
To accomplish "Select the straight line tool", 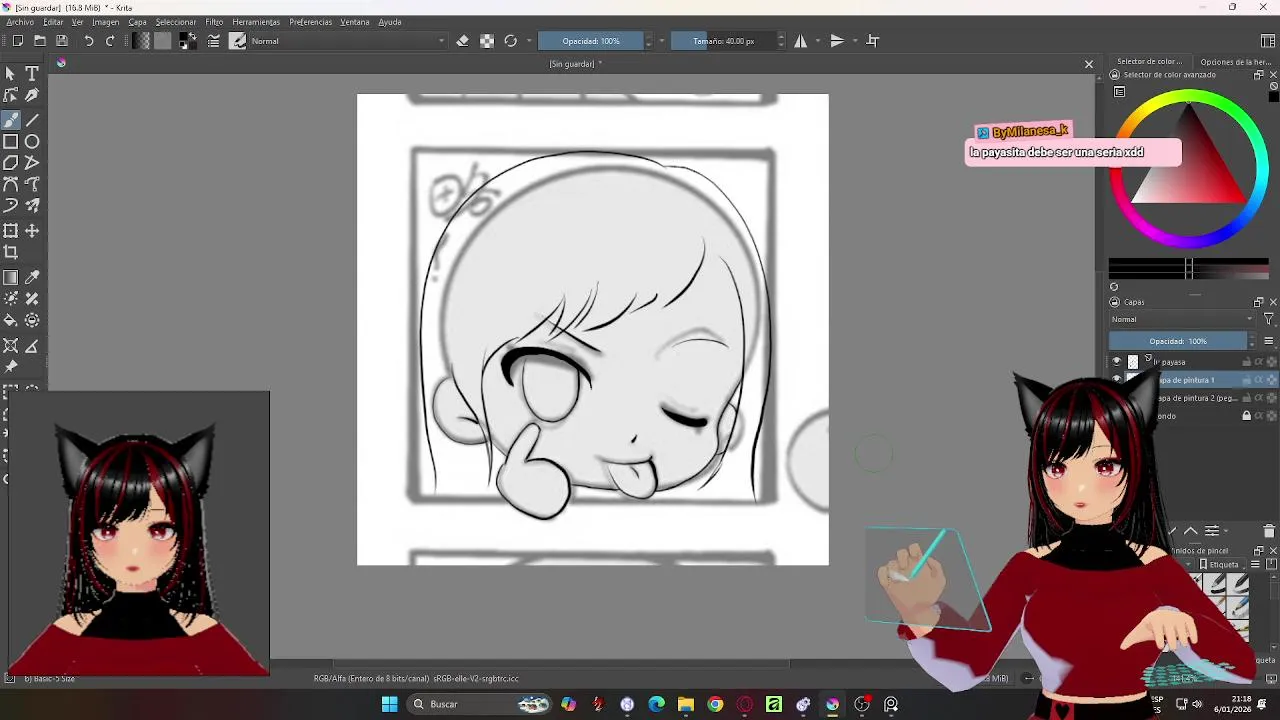I will coord(32,120).
